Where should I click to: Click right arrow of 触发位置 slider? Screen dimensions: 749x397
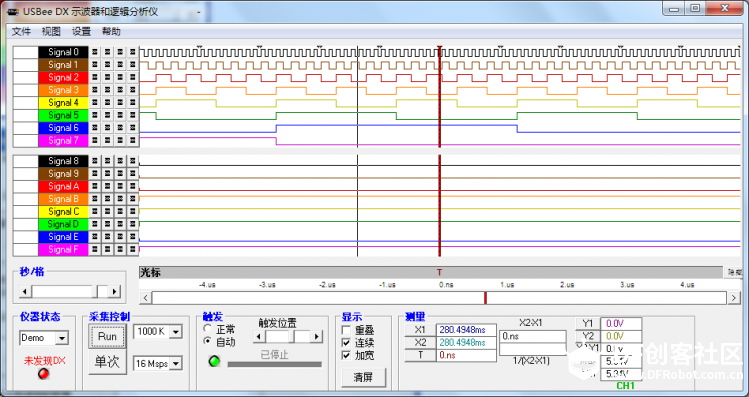click(316, 337)
